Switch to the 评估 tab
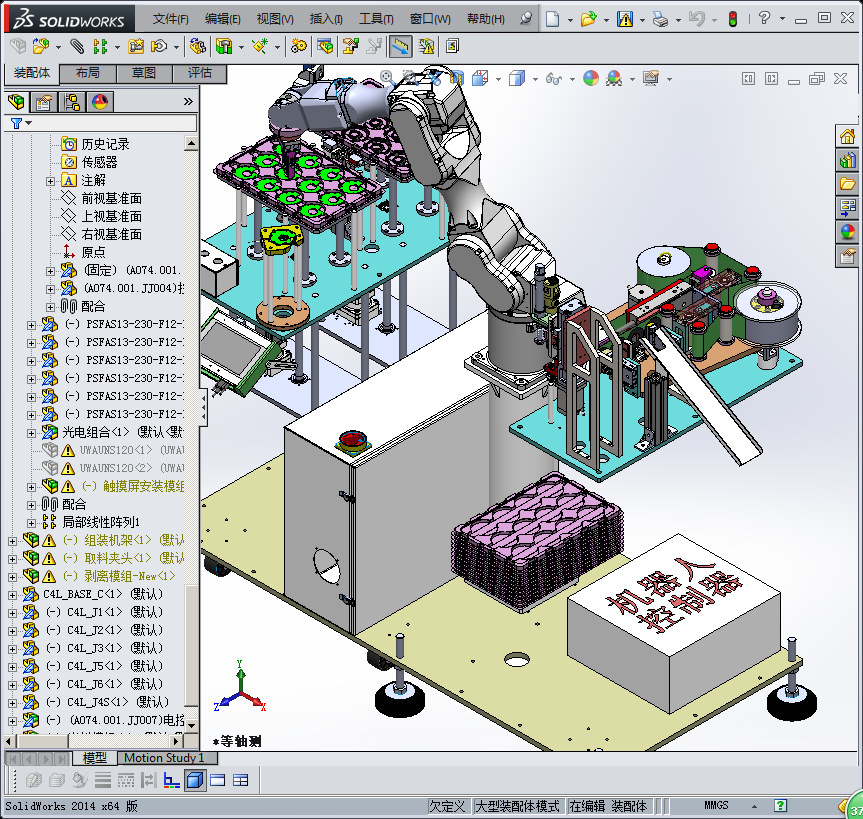 point(199,73)
